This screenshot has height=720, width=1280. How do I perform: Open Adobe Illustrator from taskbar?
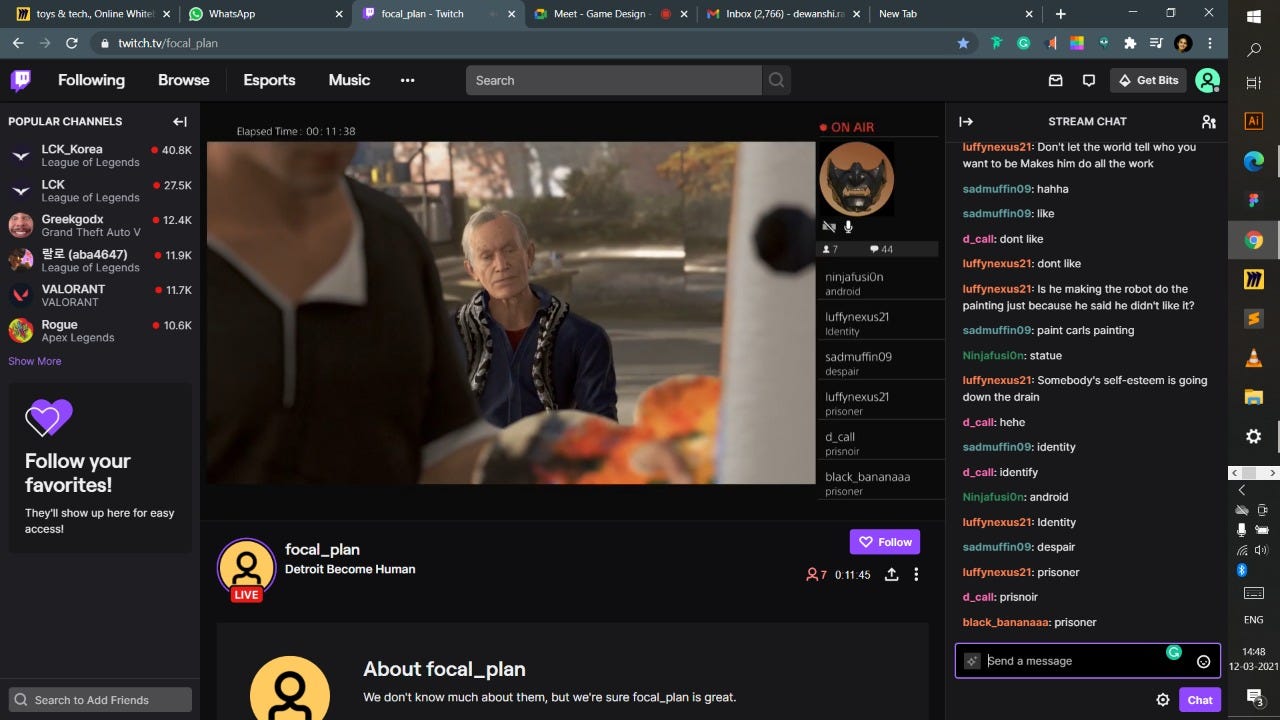coord(1254,120)
